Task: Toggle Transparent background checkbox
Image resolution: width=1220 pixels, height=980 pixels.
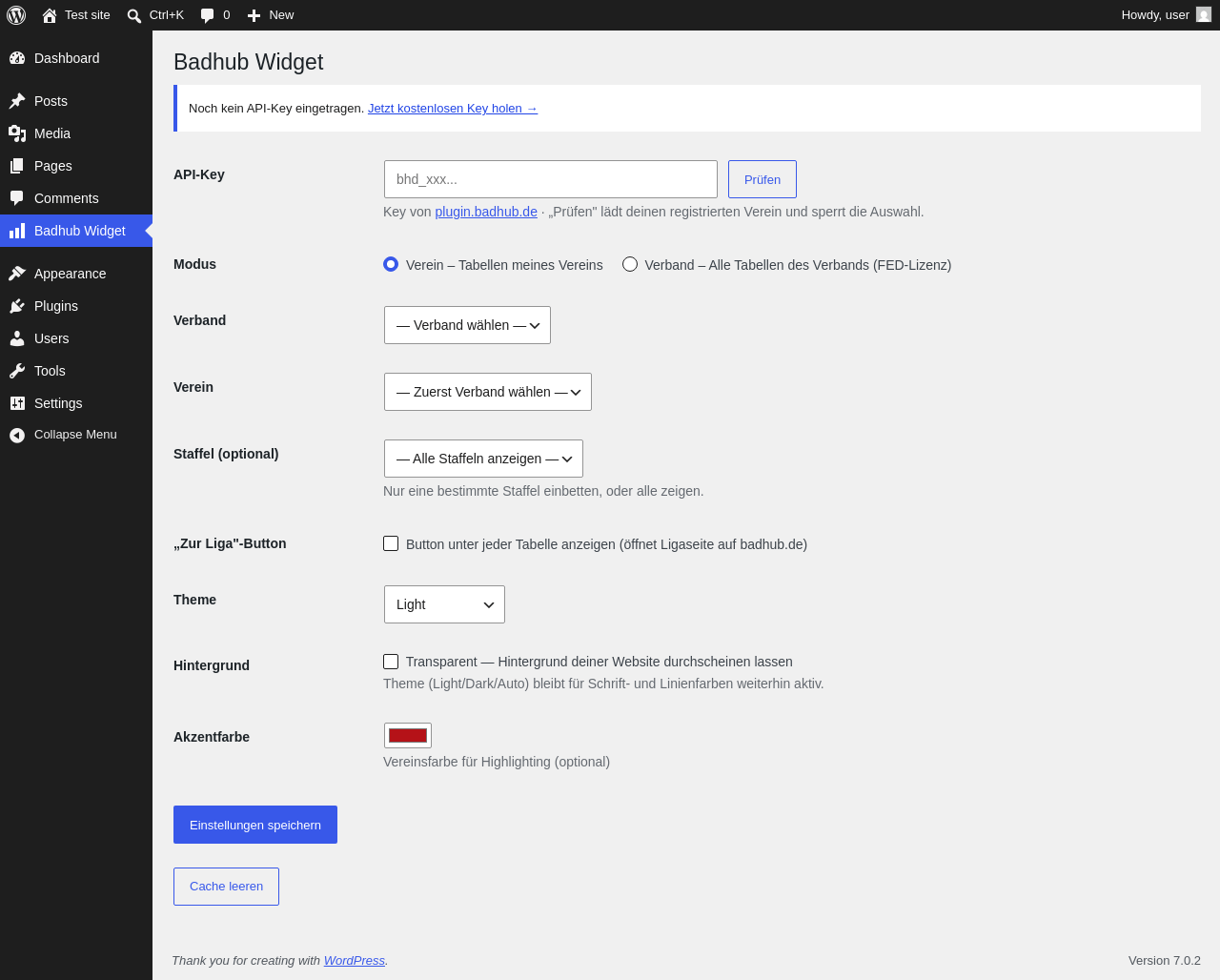Action: [x=391, y=662]
